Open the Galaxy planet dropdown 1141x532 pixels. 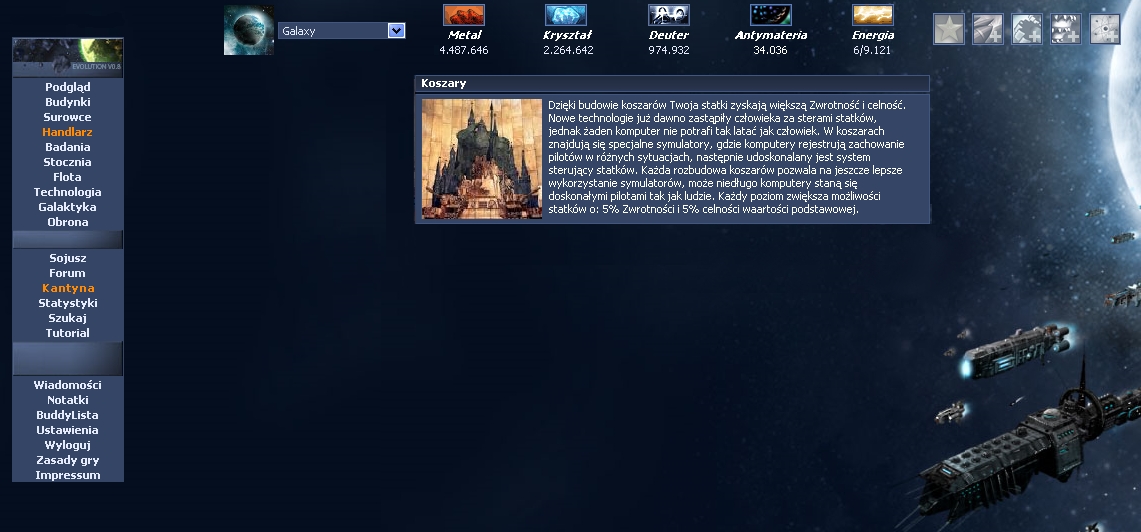(x=341, y=31)
